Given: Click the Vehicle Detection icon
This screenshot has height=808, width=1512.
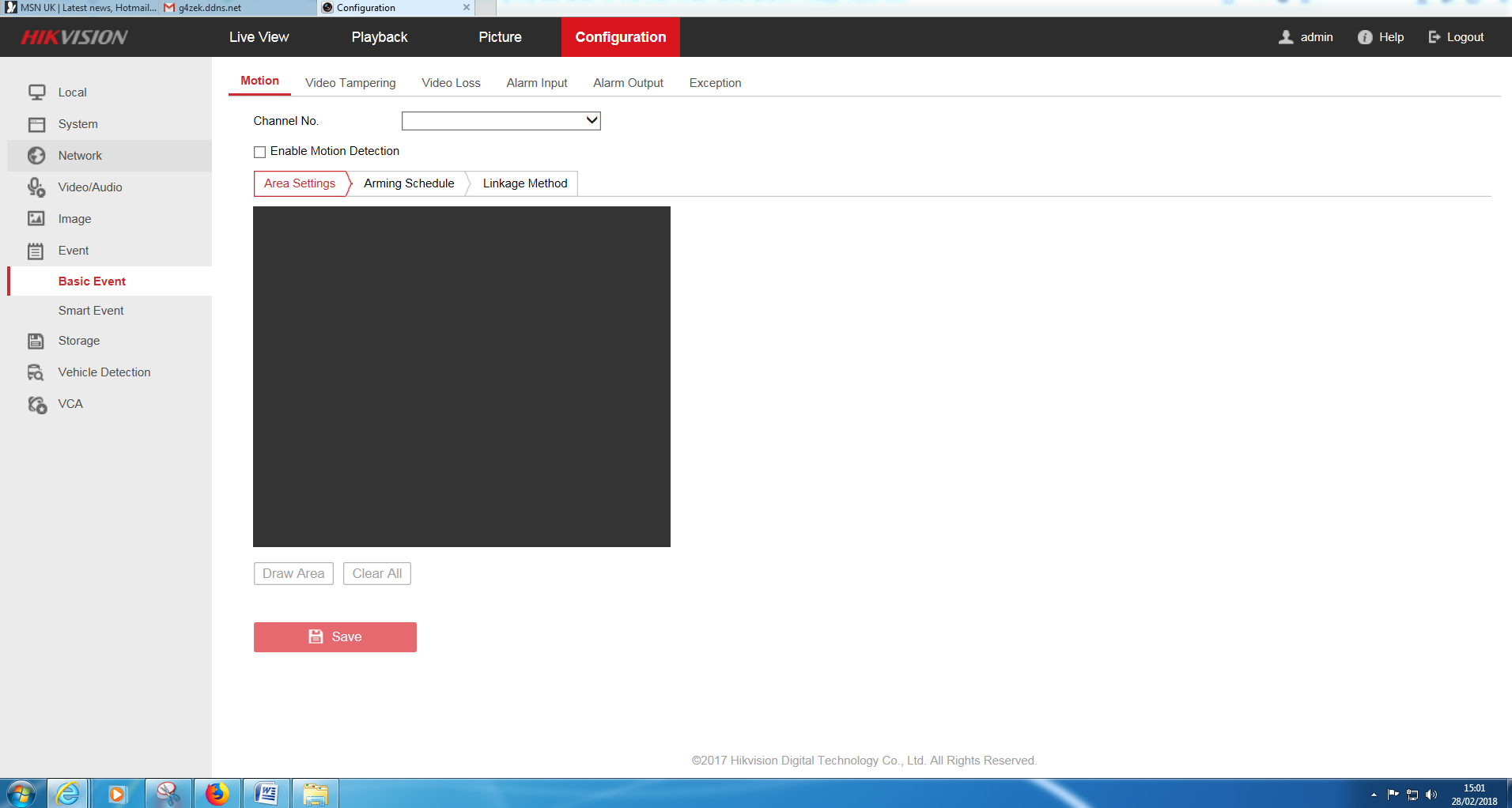Looking at the screenshot, I should point(36,372).
